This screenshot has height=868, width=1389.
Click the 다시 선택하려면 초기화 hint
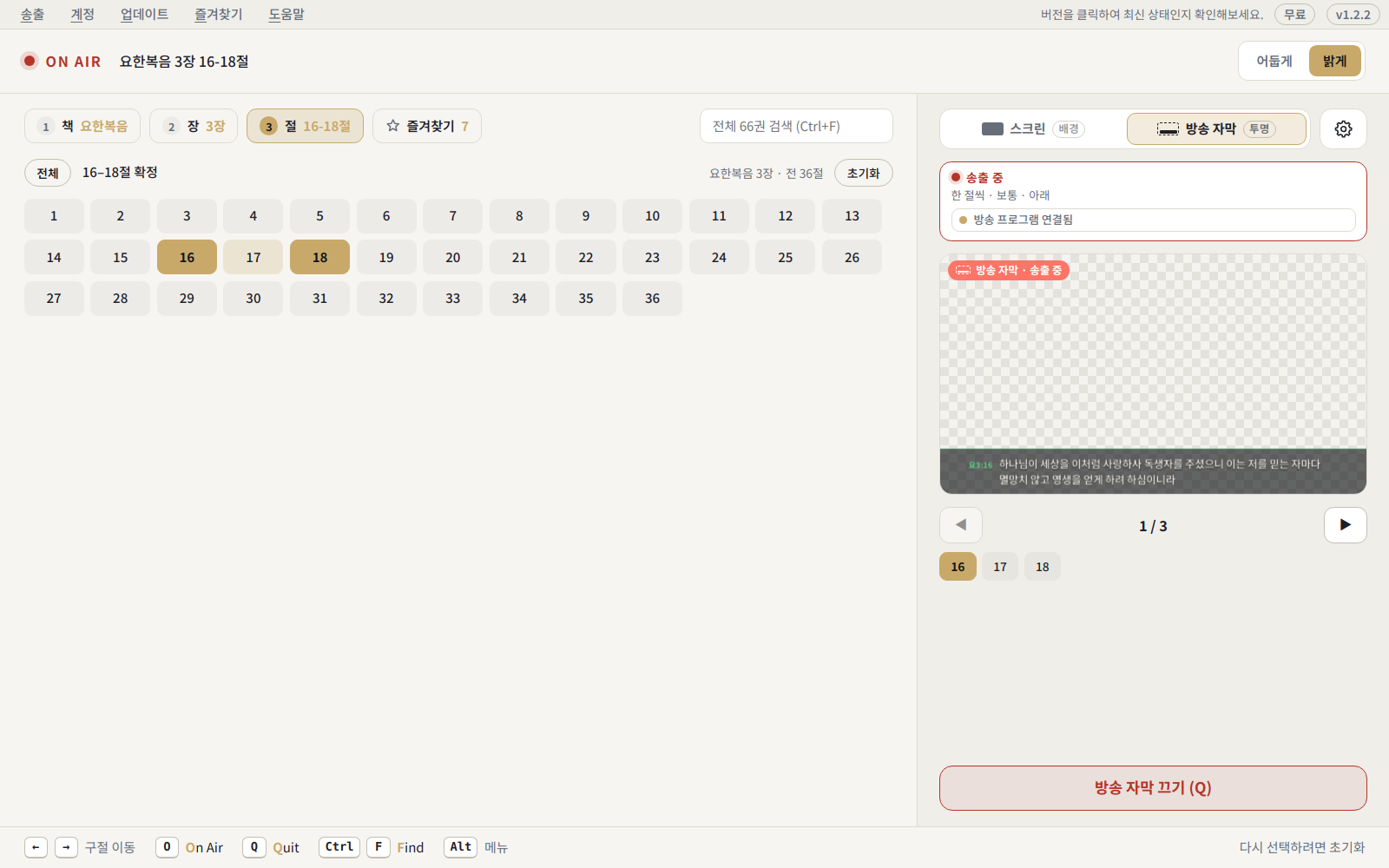point(1302,847)
